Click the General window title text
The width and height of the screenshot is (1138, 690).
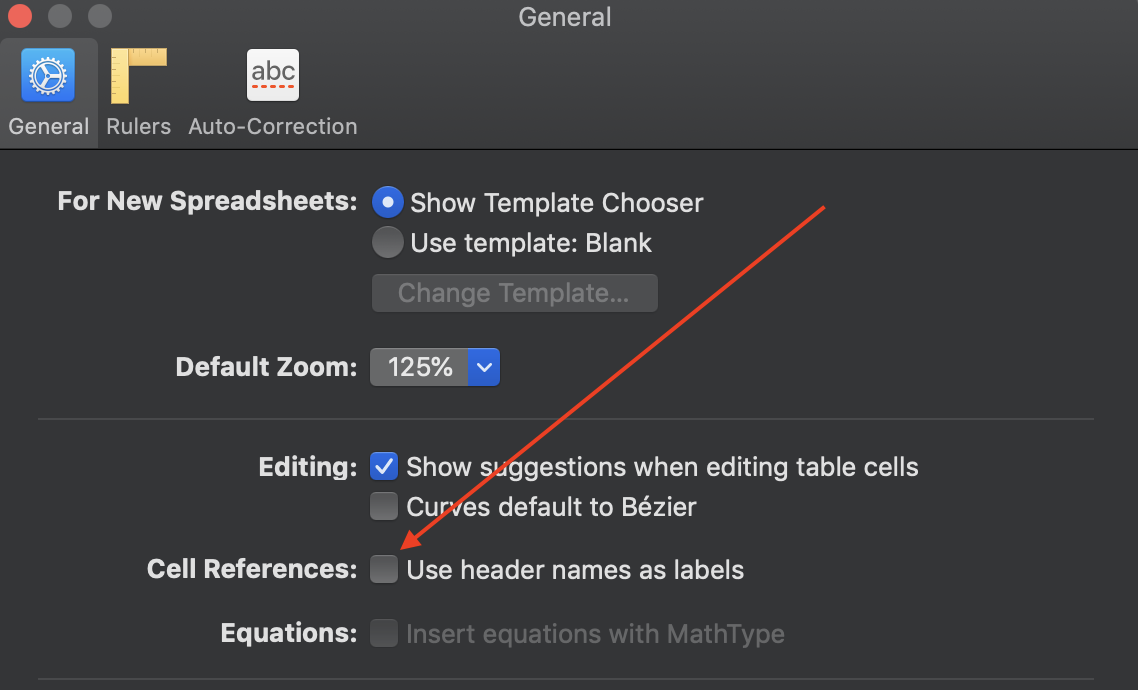pyautogui.click(x=565, y=17)
